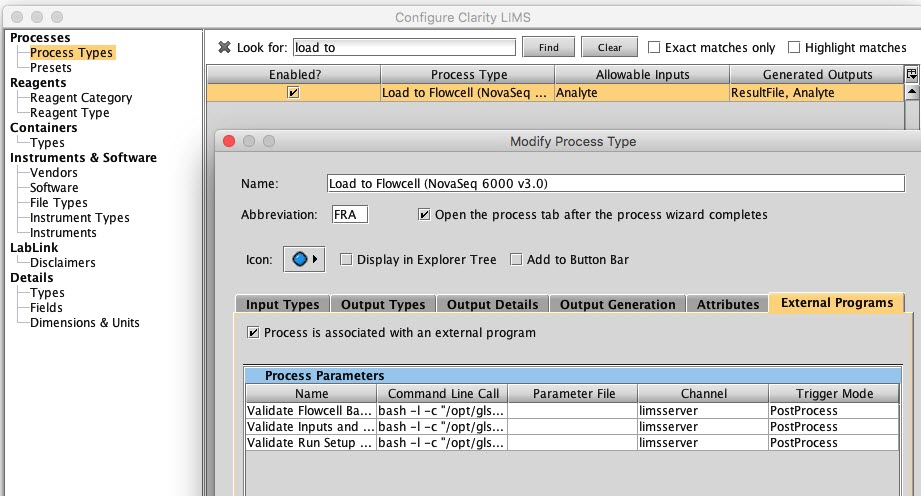Click the Abbreviation input field
921x496 pixels.
click(x=350, y=215)
